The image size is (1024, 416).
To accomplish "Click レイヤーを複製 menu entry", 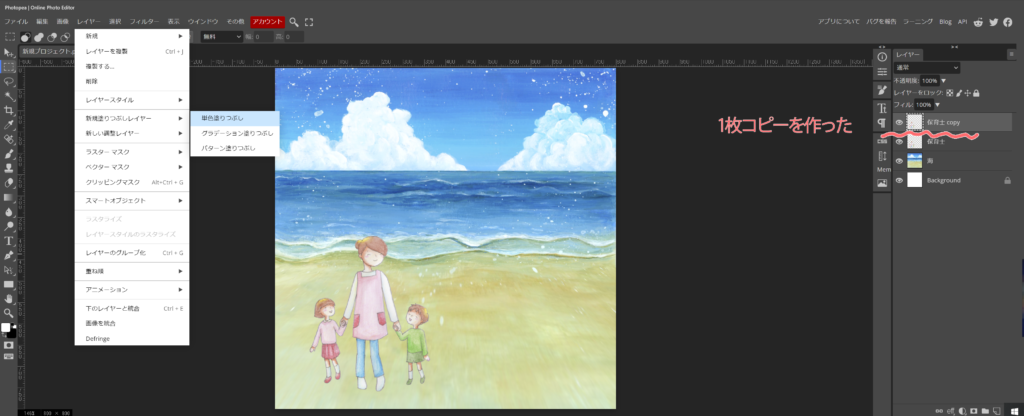I will pyautogui.click(x=106, y=51).
